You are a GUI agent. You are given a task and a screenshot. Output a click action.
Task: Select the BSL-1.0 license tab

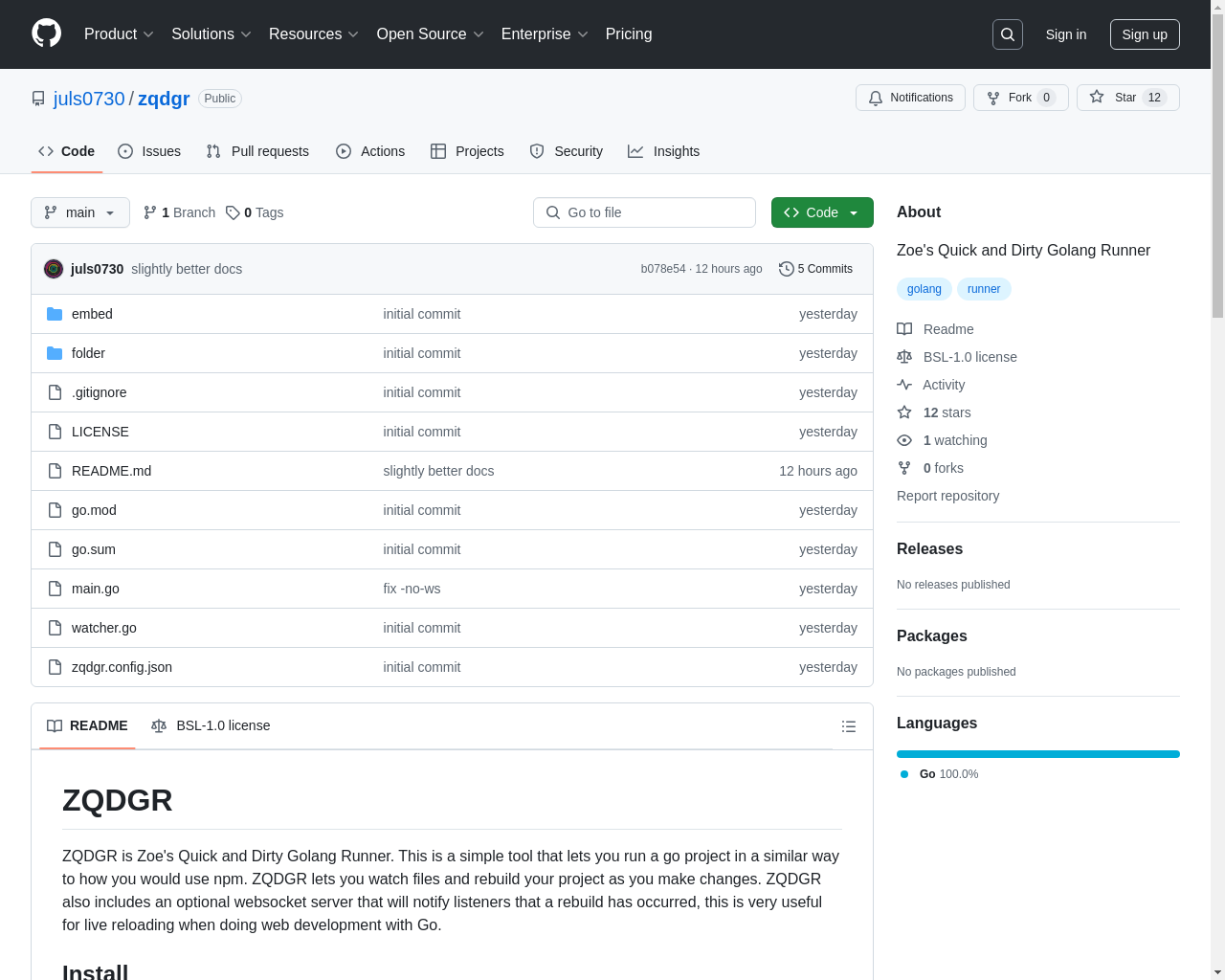pyautogui.click(x=211, y=726)
